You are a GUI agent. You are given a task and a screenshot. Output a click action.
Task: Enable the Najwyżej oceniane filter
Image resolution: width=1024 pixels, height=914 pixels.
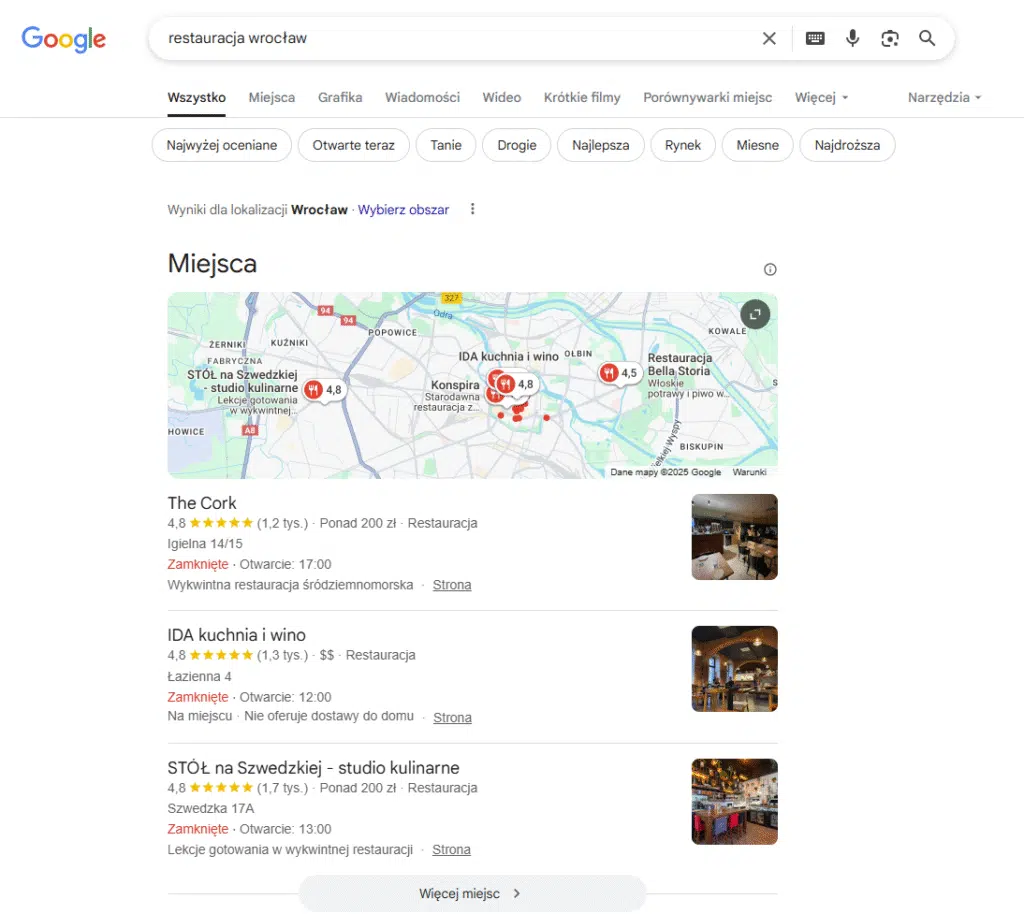[x=221, y=145]
